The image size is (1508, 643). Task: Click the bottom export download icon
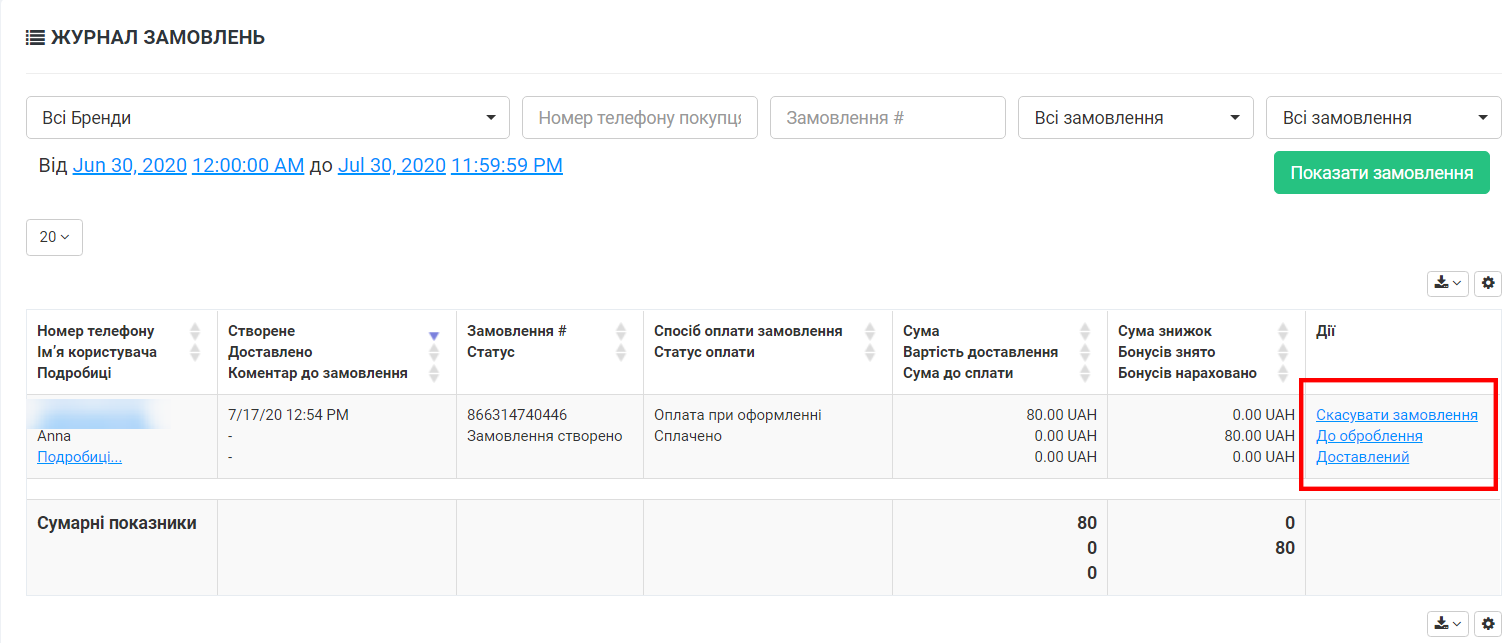1447,624
